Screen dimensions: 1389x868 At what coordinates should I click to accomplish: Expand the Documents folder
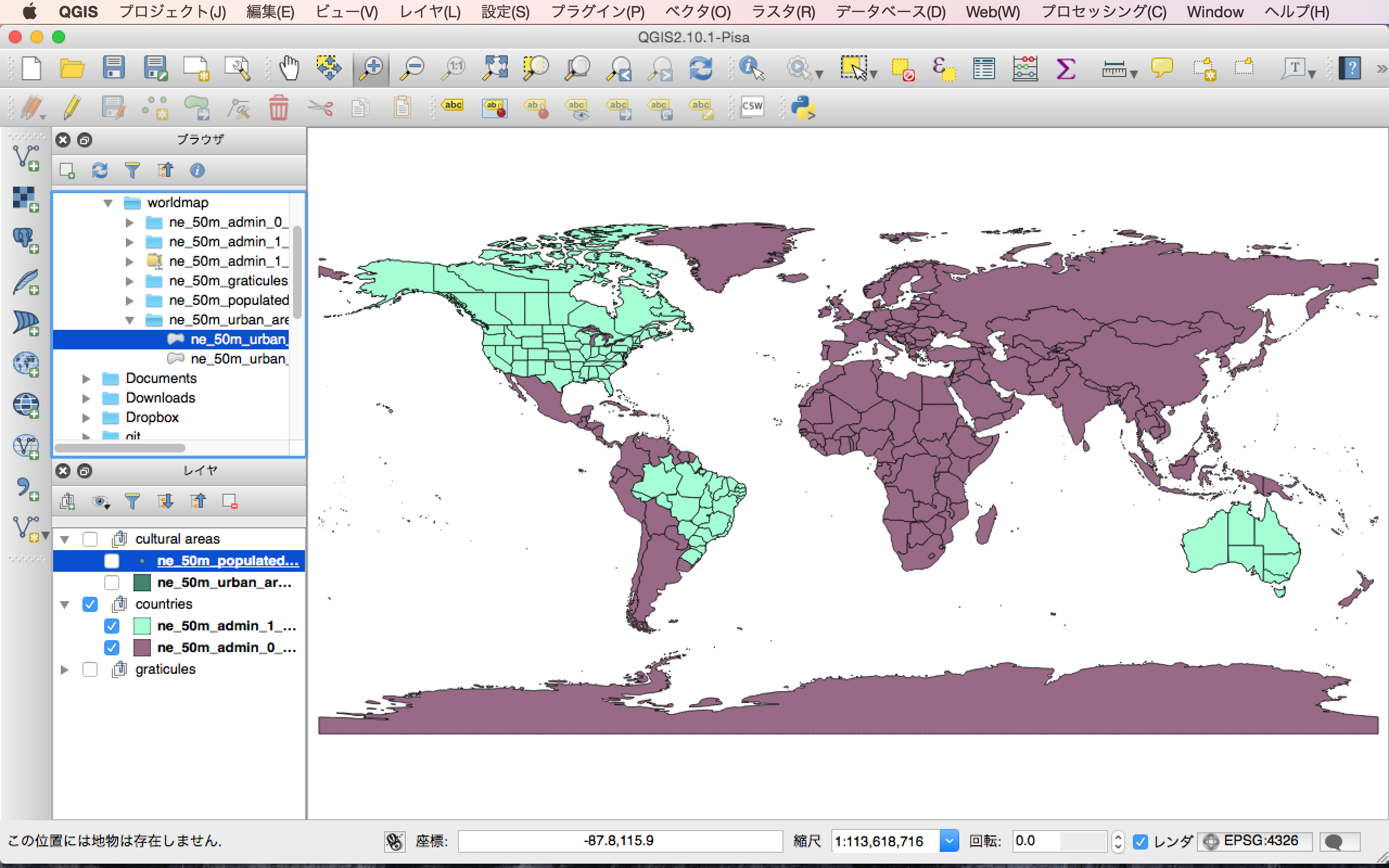coord(86,379)
